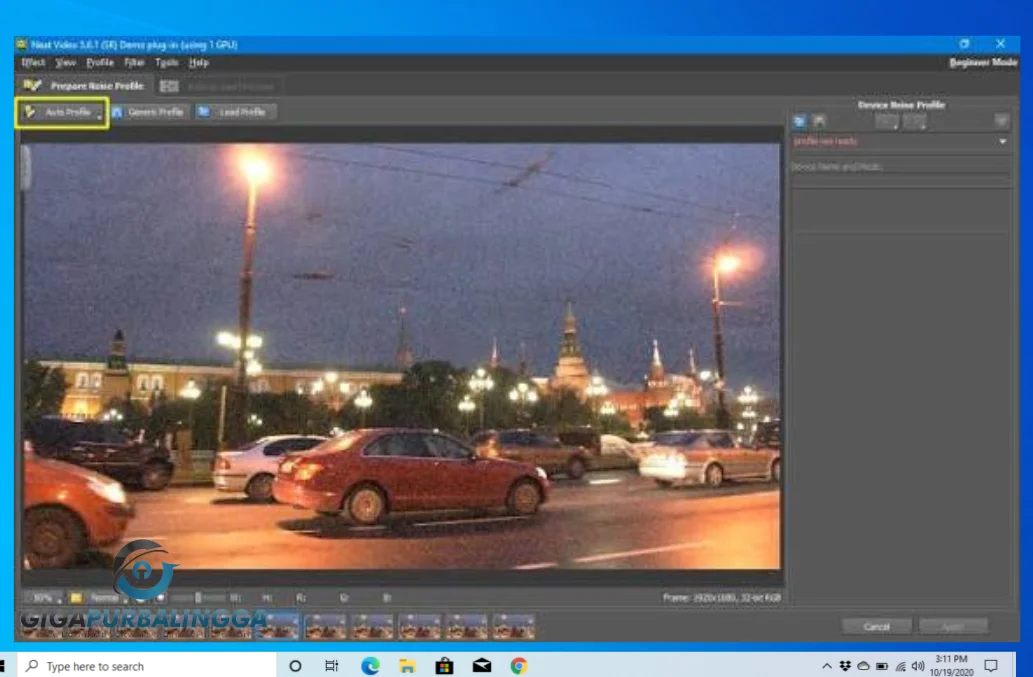This screenshot has height=677, width=1033.
Task: Click the left edge handle of the viewer
Action: [25, 169]
